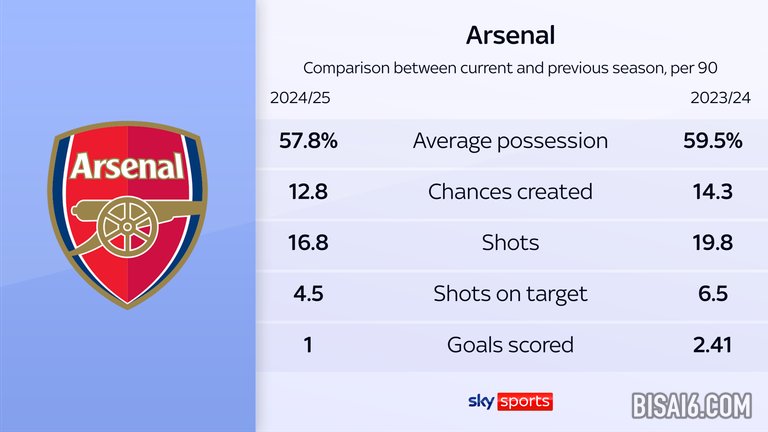Click the Shots row label
The height and width of the screenshot is (432, 768).
[510, 242]
